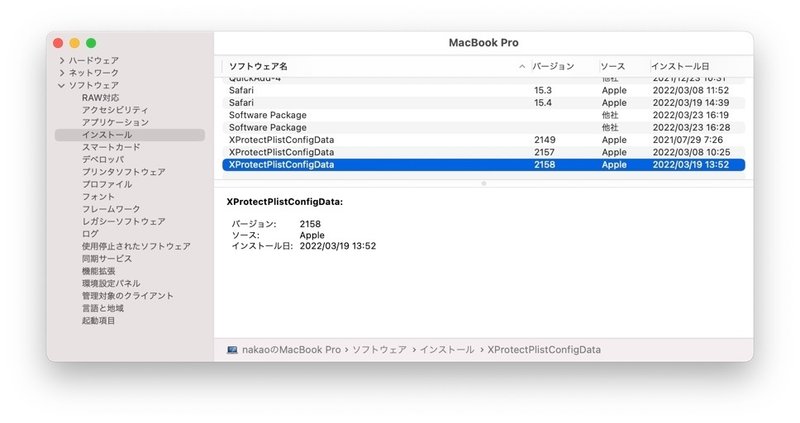Image resolution: width=800 pixels, height=423 pixels.
Task: Open 管理対象のクライアント sidebar item
Action: [x=128, y=295]
